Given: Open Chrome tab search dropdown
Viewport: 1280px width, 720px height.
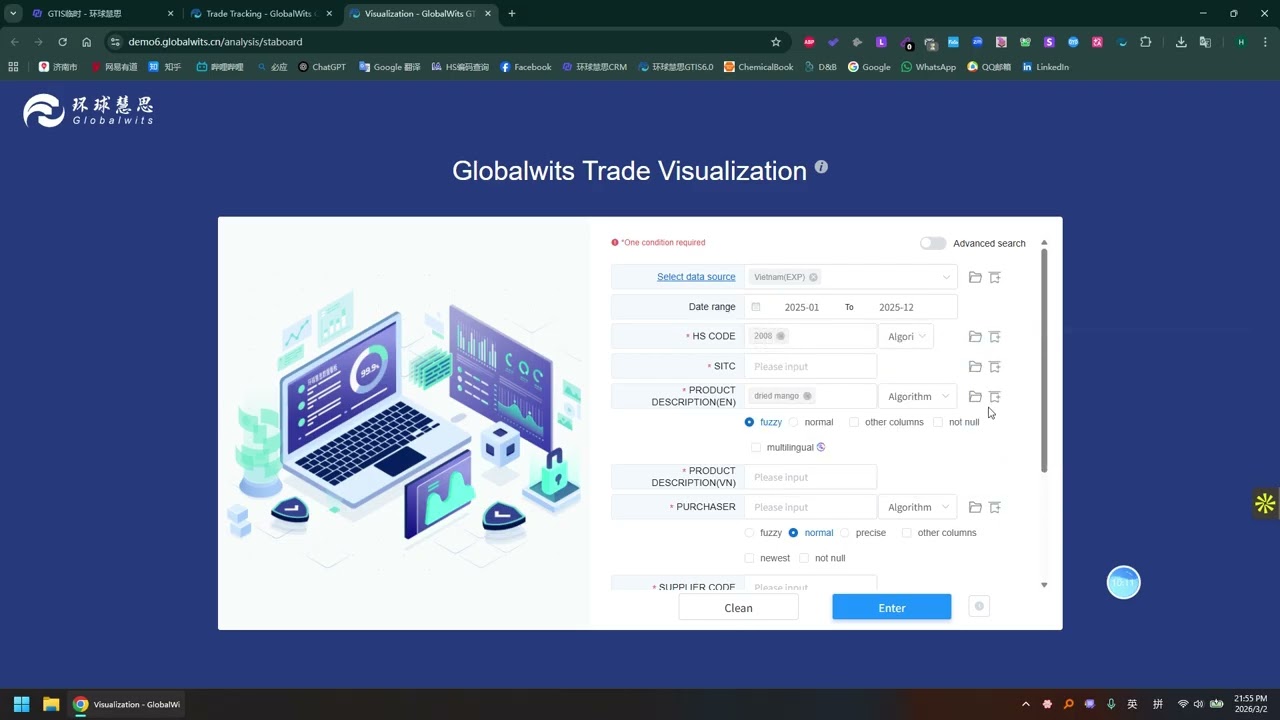Looking at the screenshot, I should coord(13,13).
